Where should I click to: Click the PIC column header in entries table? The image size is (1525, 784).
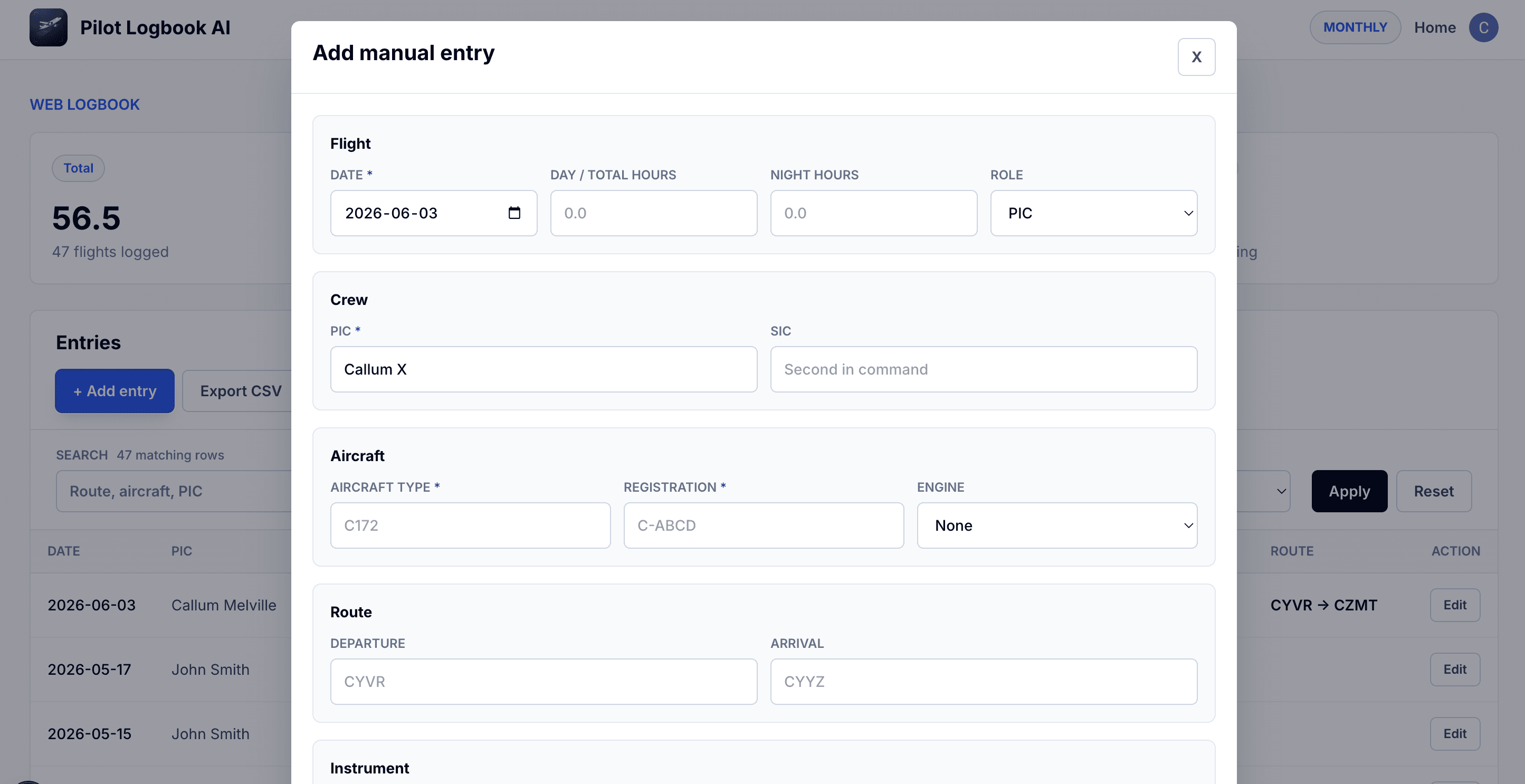(181, 551)
